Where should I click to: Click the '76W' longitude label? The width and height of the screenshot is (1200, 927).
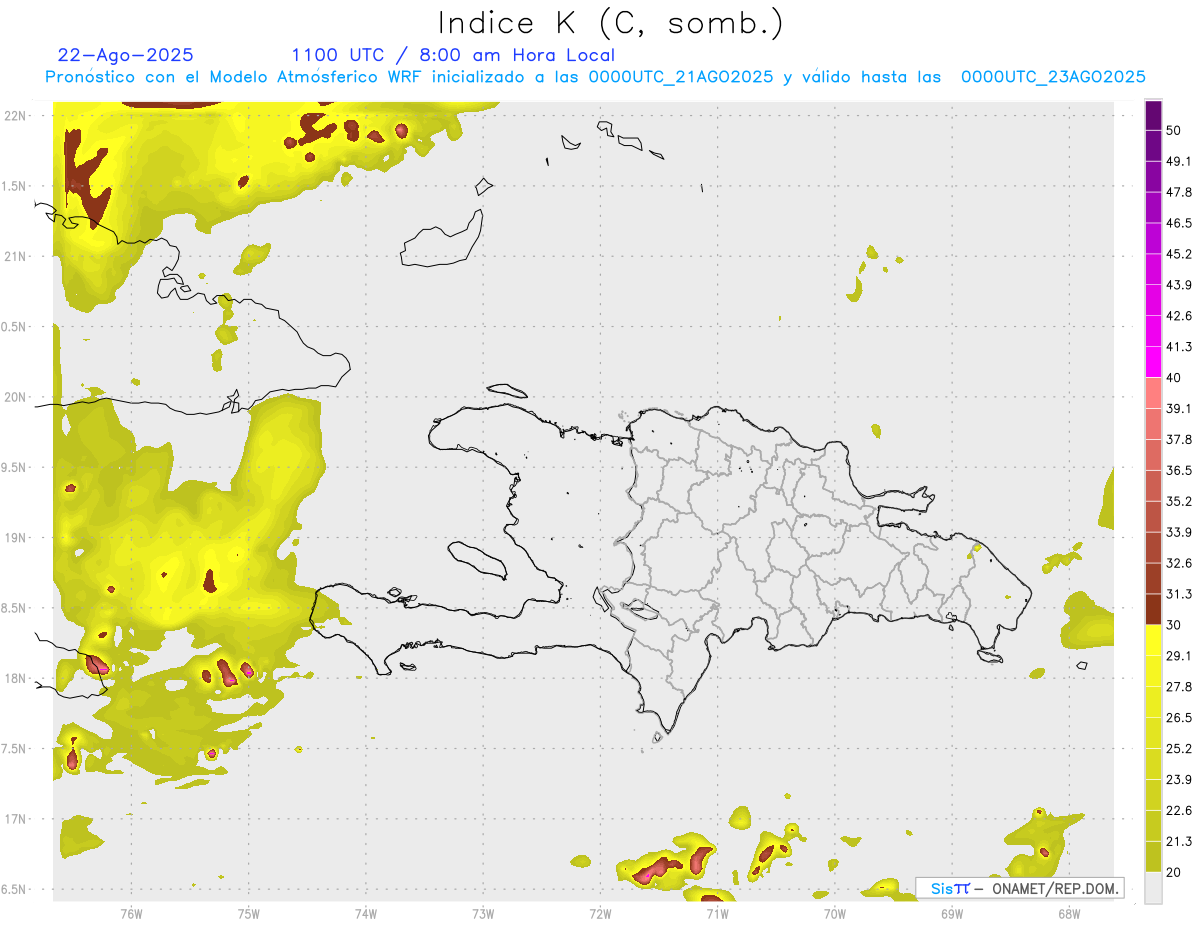(x=131, y=913)
